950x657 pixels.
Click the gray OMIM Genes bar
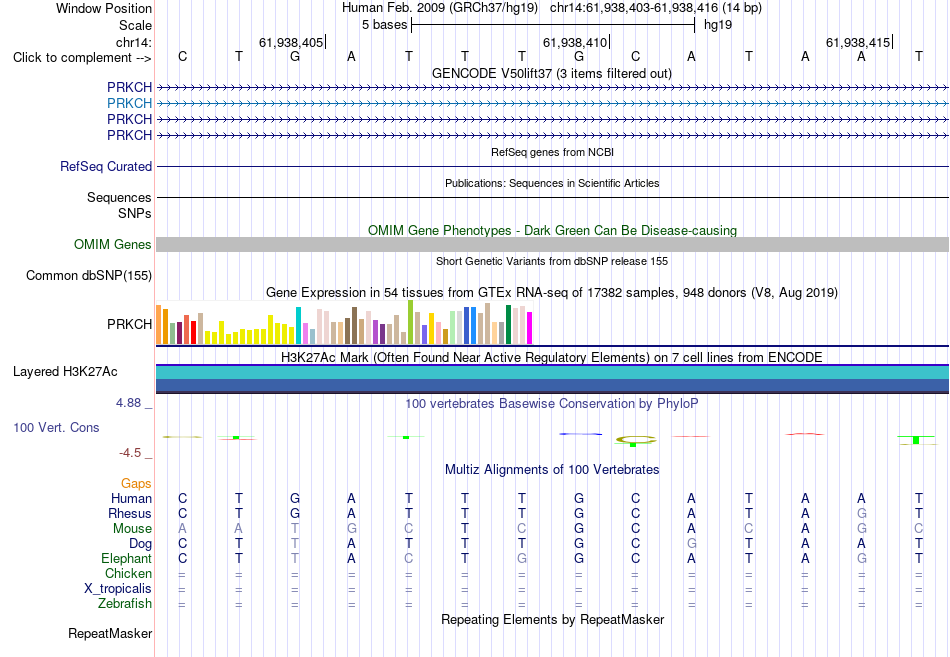[552, 244]
